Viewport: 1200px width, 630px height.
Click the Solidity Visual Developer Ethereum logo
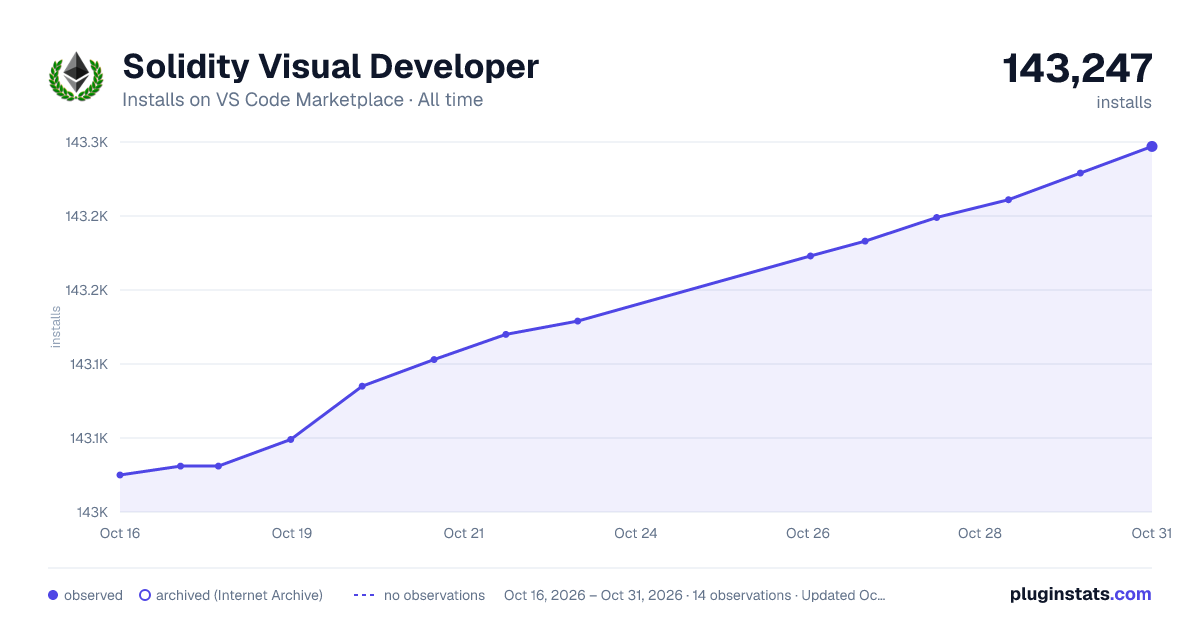tap(76, 77)
